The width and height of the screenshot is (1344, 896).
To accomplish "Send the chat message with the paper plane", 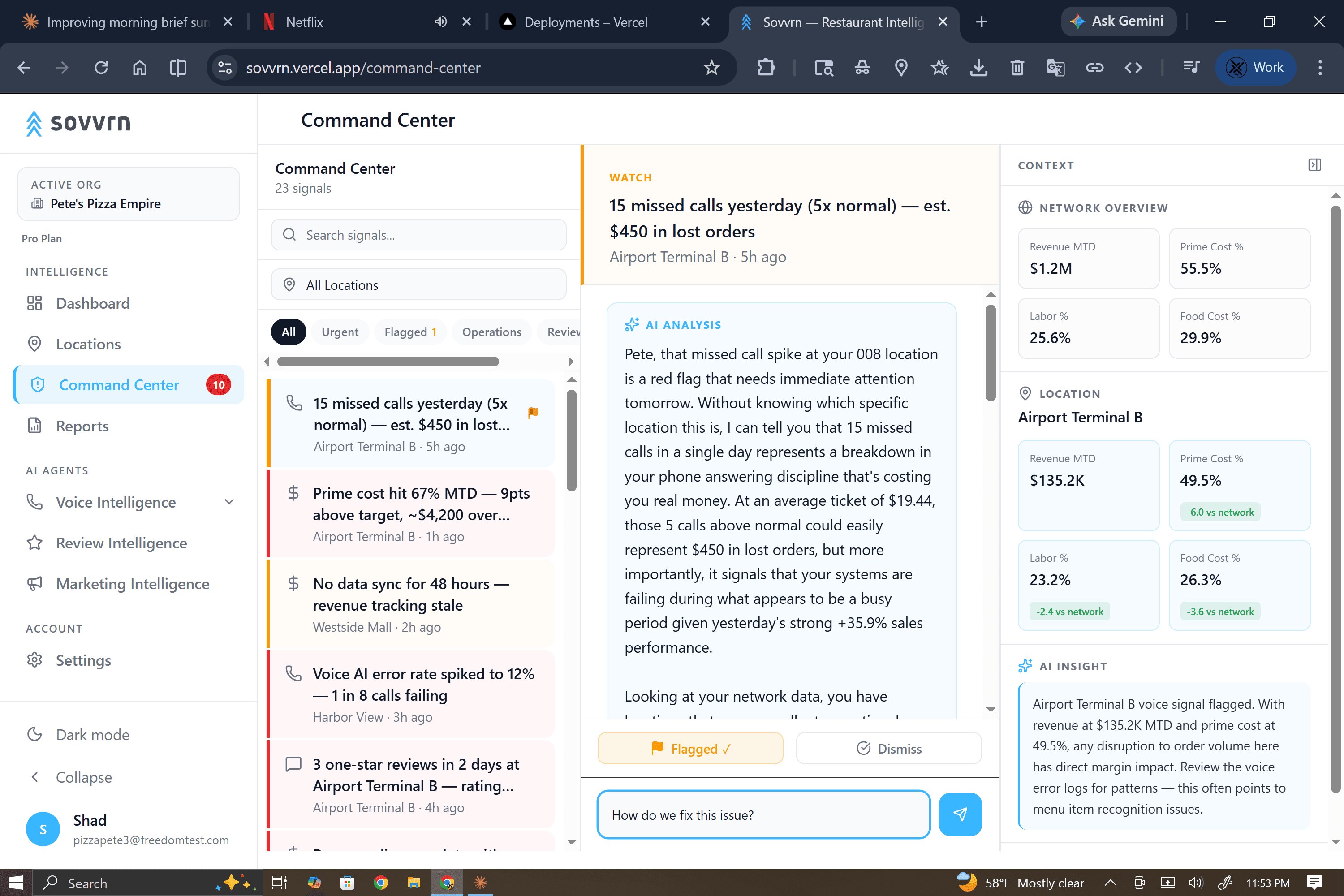I will pos(960,814).
